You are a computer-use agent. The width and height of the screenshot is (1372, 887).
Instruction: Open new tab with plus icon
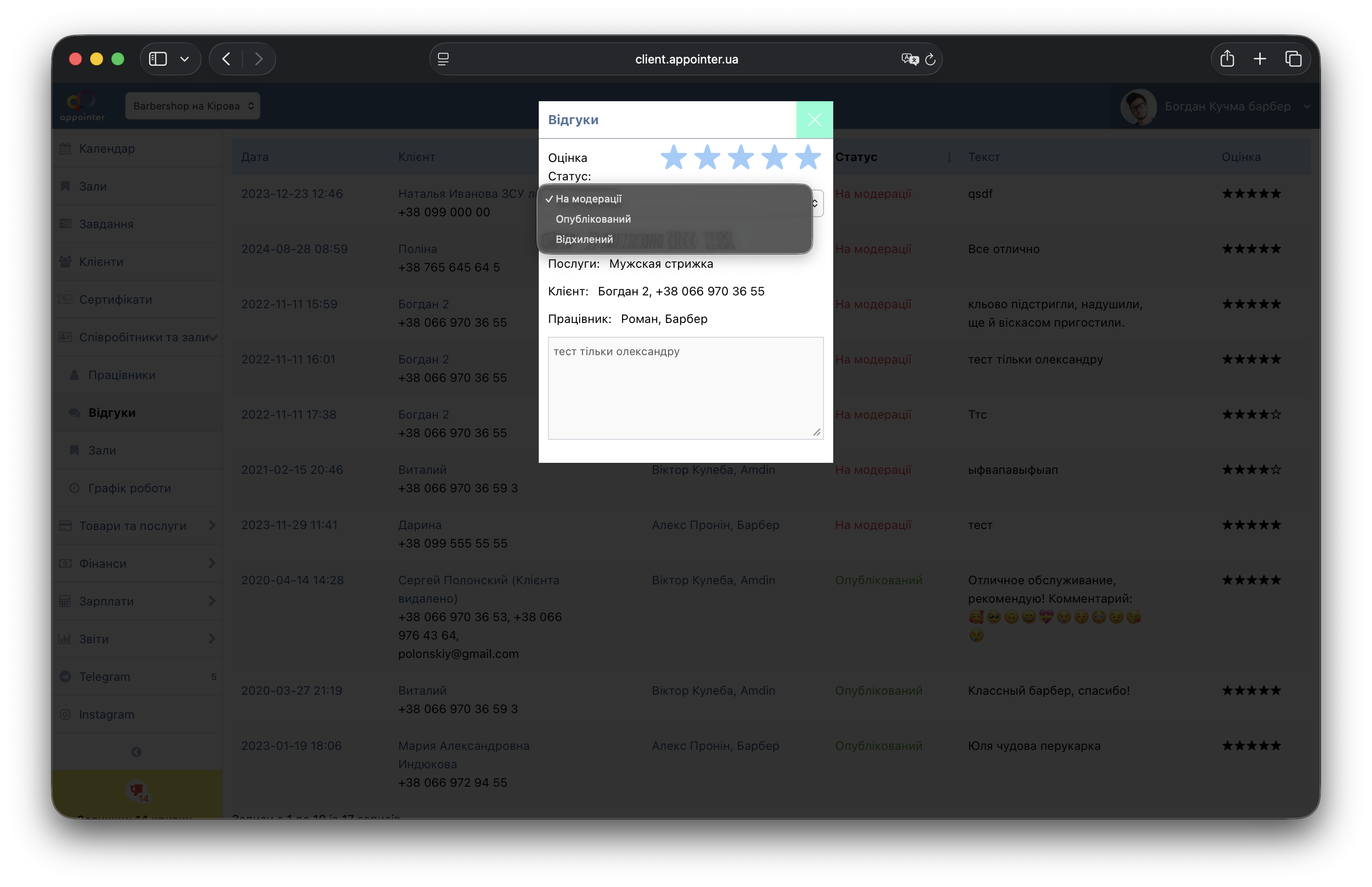(x=1260, y=59)
